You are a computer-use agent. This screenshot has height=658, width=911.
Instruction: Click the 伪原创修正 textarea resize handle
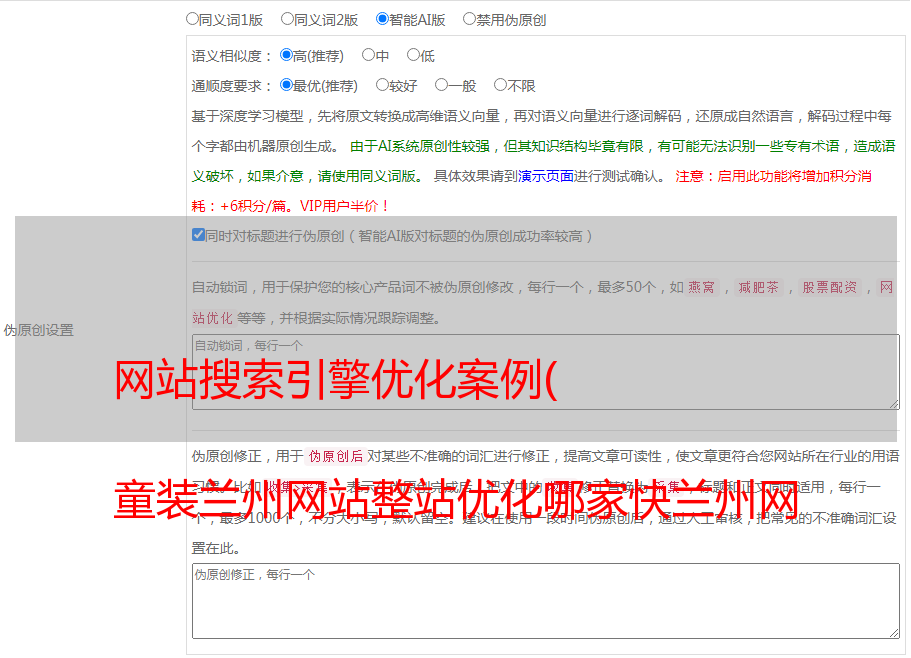894,632
